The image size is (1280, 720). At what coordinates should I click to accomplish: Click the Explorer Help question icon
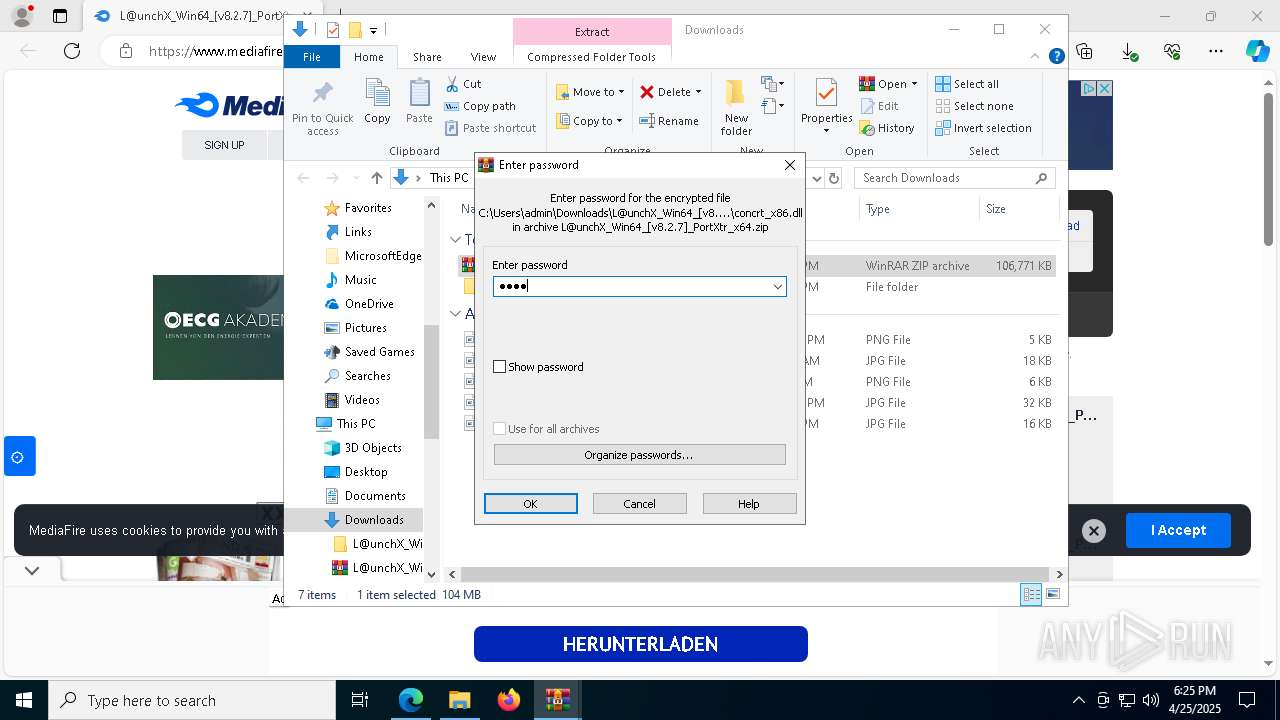point(1056,57)
